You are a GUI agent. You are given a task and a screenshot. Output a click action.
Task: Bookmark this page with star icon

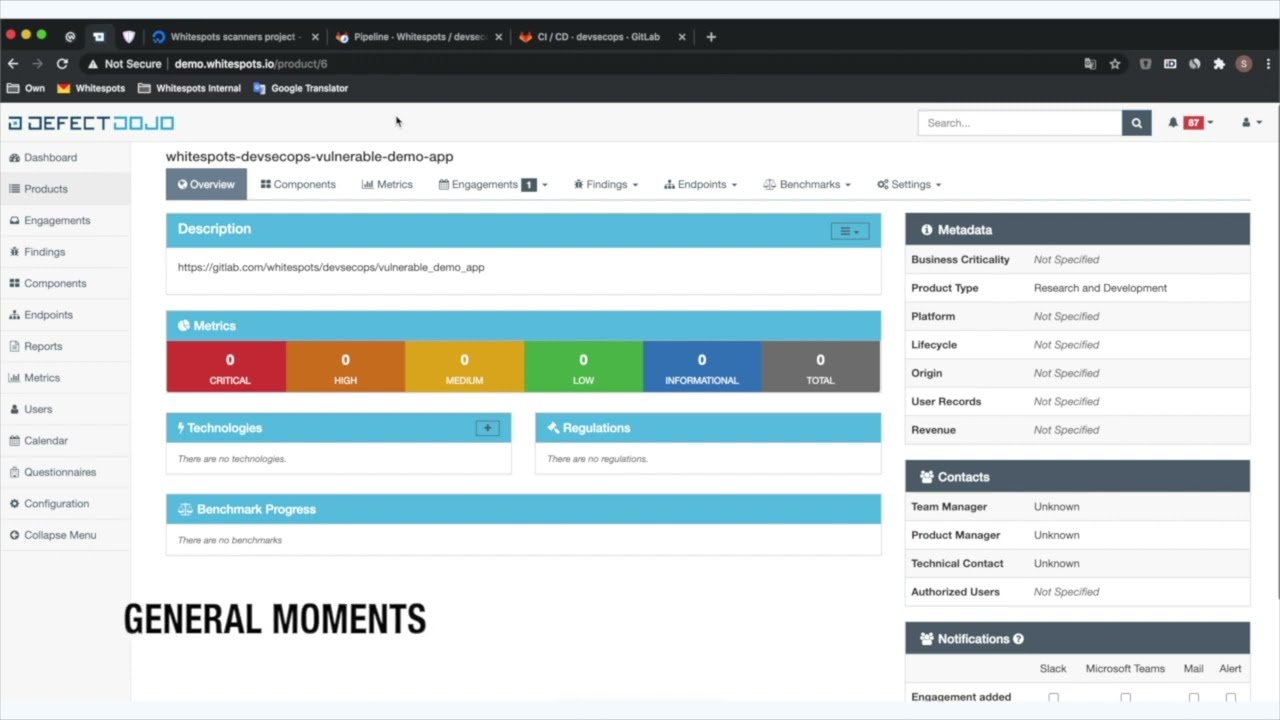[x=1115, y=64]
